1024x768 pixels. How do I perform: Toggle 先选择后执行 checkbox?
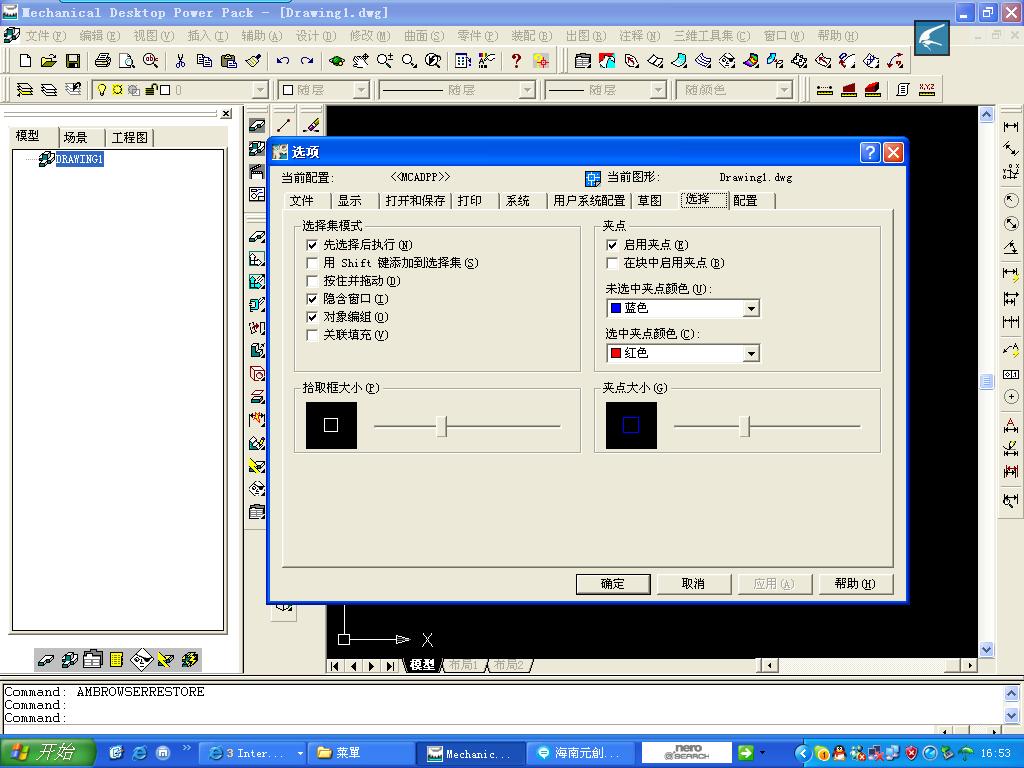coord(312,245)
